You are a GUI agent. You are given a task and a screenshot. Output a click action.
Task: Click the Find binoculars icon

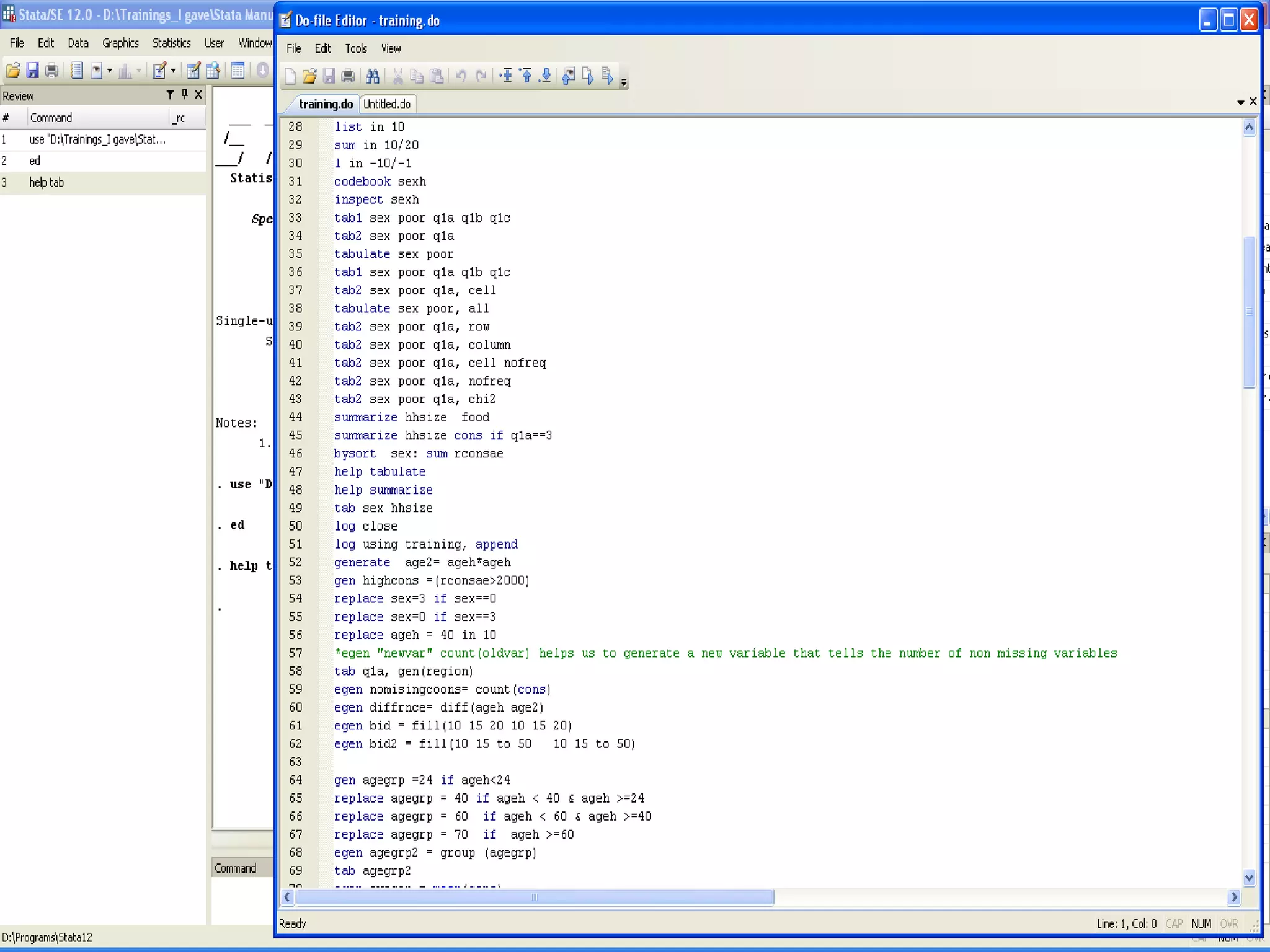coord(373,76)
